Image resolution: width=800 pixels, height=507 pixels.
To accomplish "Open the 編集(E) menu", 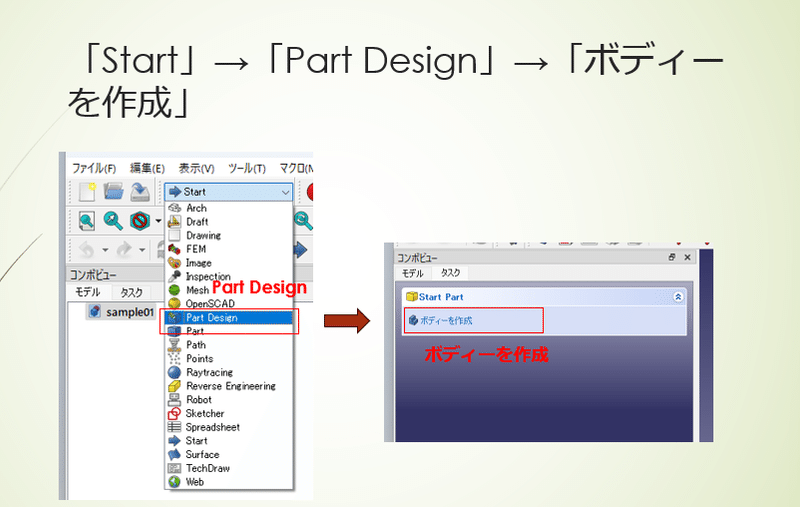I will (x=147, y=168).
